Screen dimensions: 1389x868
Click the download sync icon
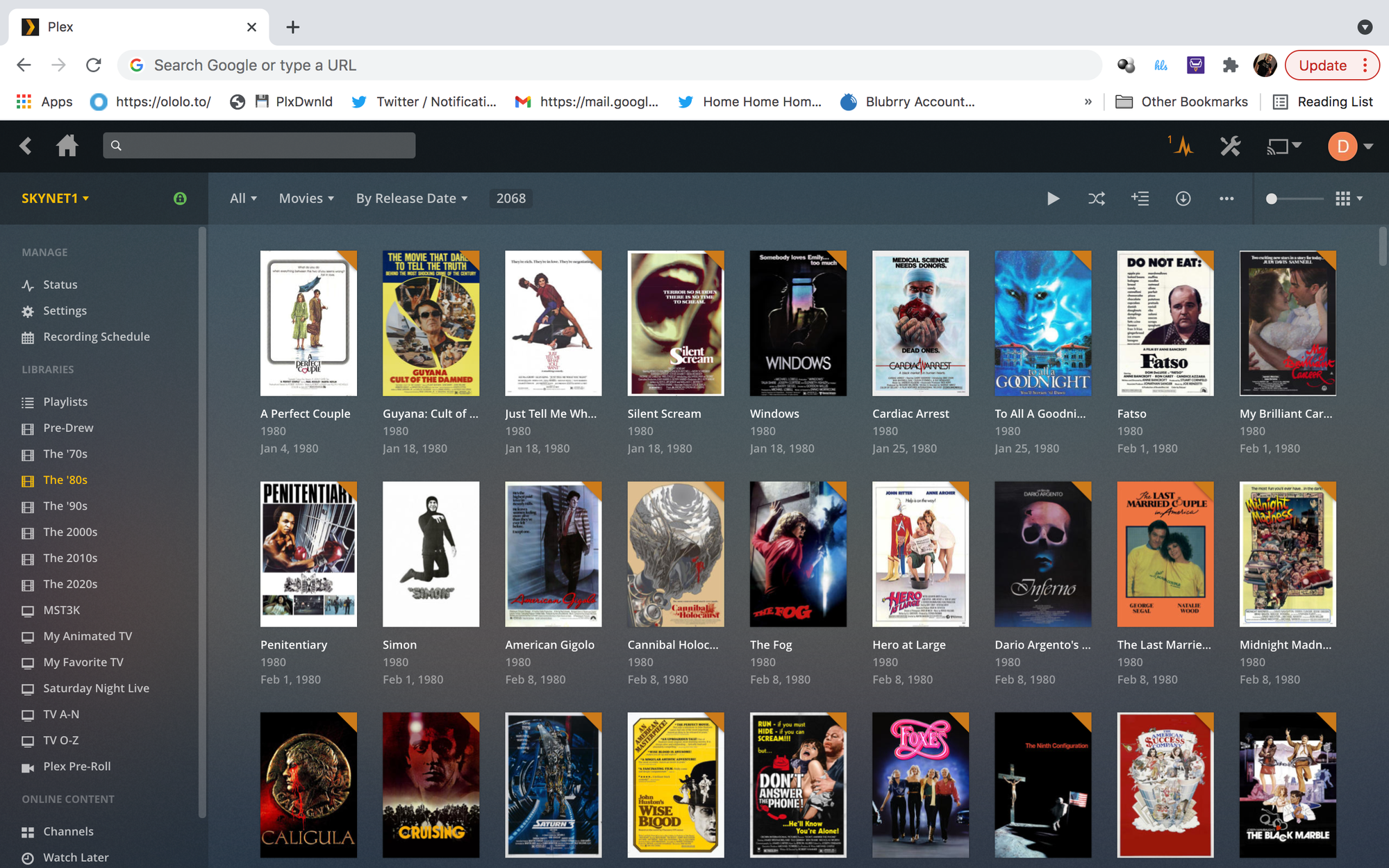(x=1183, y=199)
